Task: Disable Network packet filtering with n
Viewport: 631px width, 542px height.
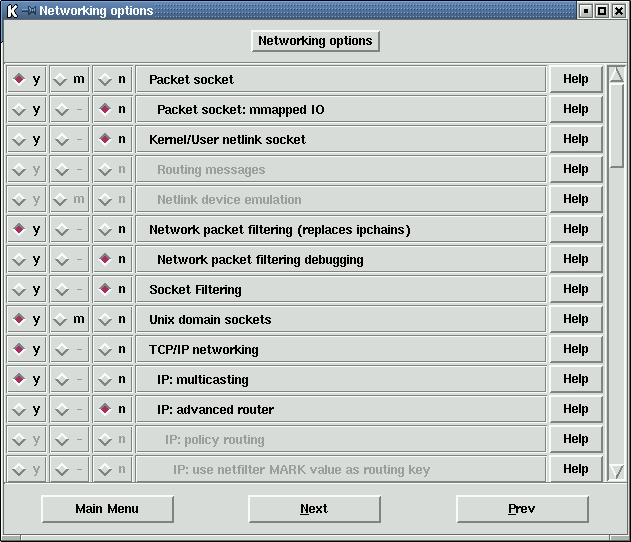Action: tap(112, 229)
